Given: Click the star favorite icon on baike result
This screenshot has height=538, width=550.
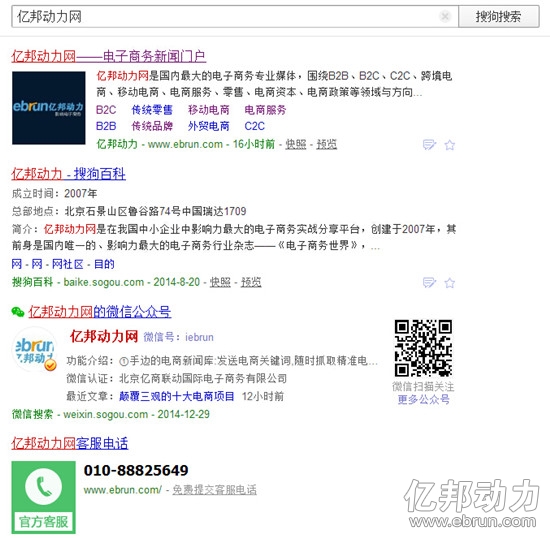Looking at the screenshot, I should (x=450, y=283).
